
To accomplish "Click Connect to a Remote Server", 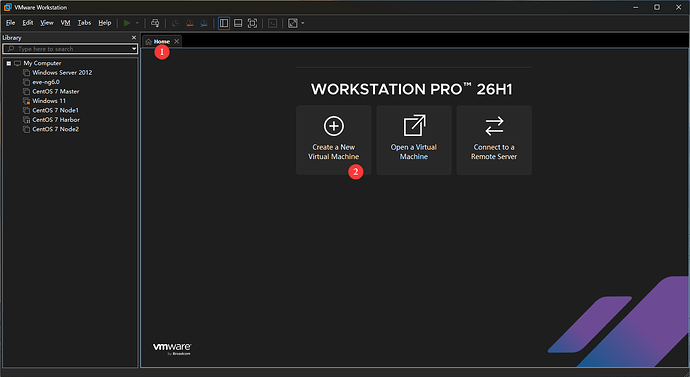I will [x=494, y=140].
